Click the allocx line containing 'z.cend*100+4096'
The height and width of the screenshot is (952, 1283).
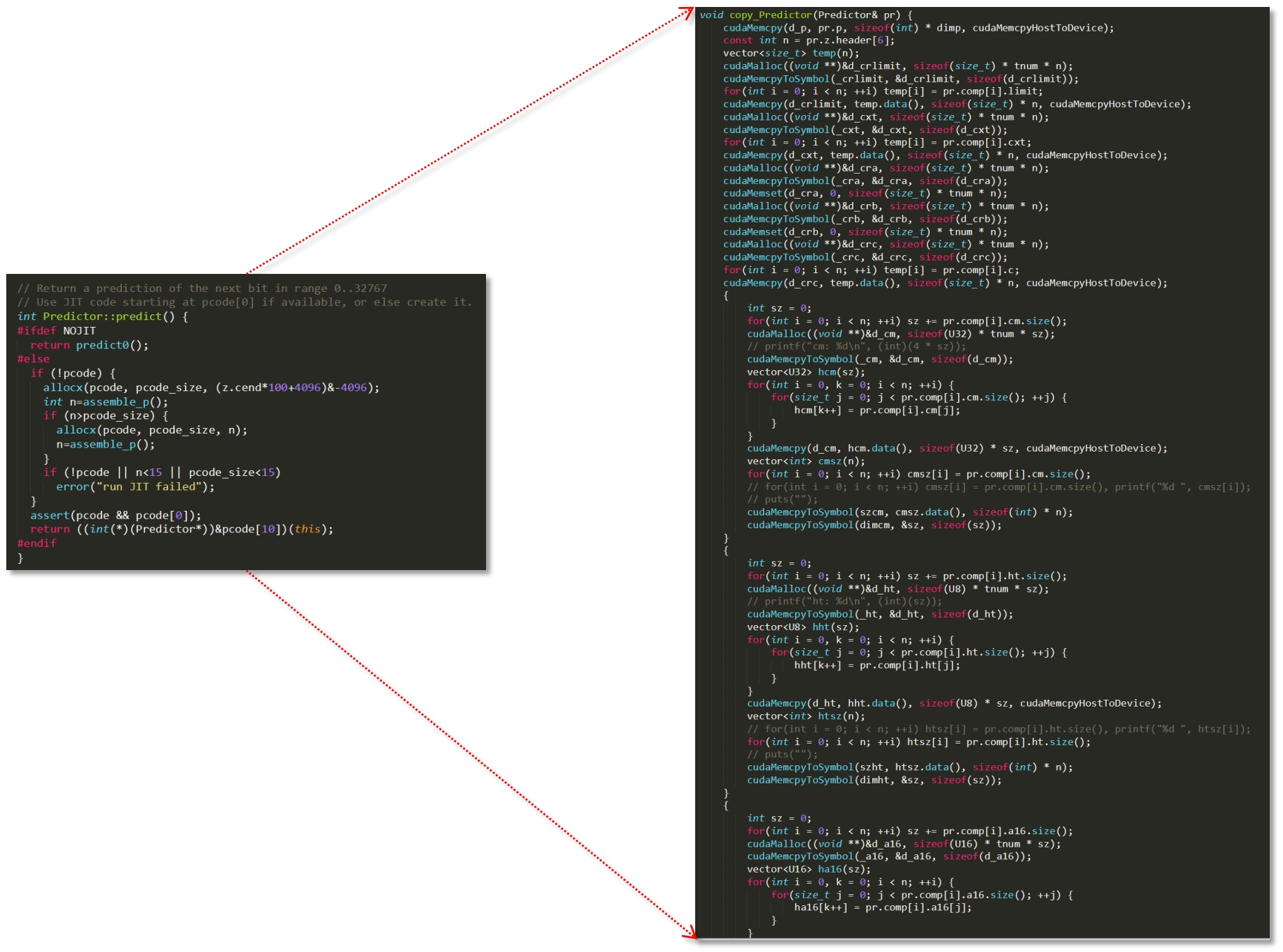[x=211, y=387]
